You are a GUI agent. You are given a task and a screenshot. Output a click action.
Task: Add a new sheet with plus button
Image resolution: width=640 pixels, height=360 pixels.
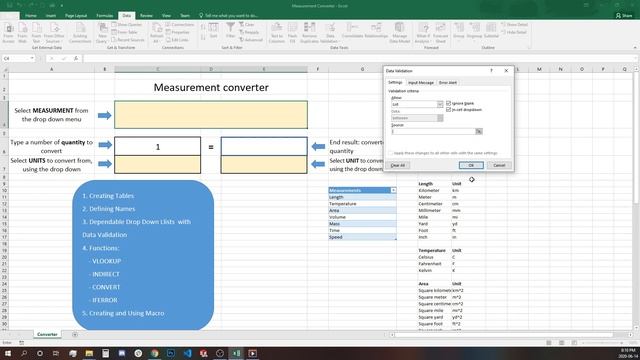(x=75, y=335)
